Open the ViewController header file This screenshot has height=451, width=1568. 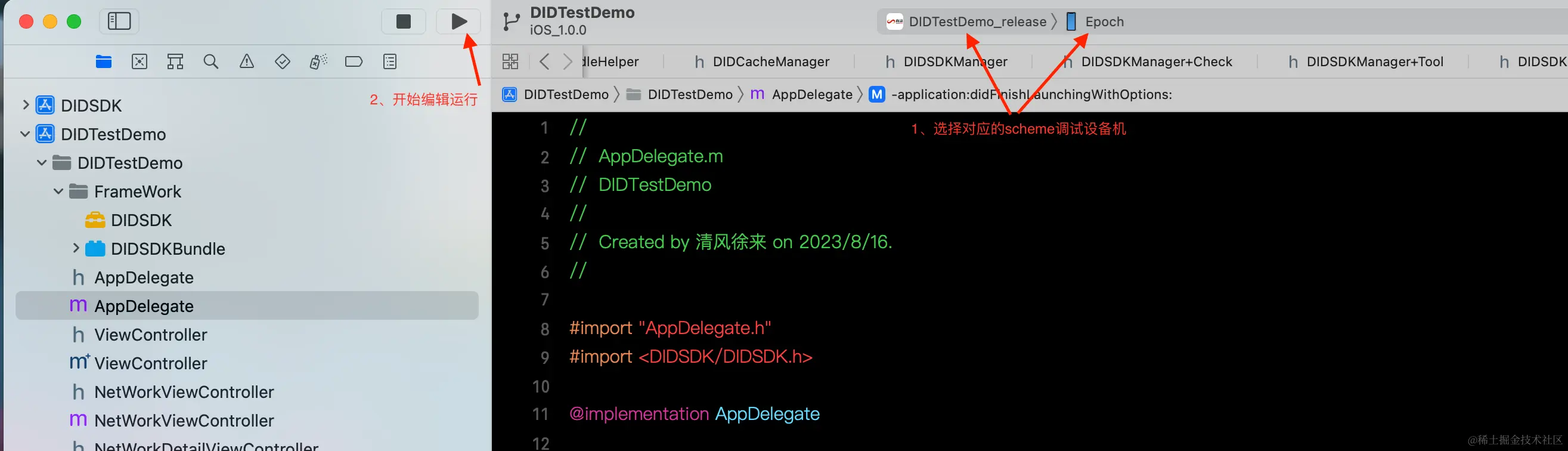click(x=246, y=335)
